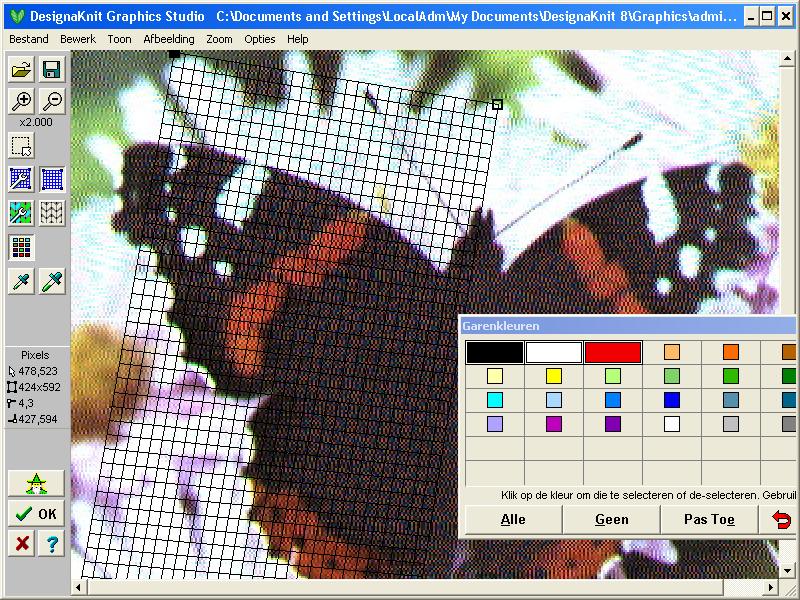The width and height of the screenshot is (800, 600).
Task: Toggle the blue grid display icon
Action: coord(52,179)
